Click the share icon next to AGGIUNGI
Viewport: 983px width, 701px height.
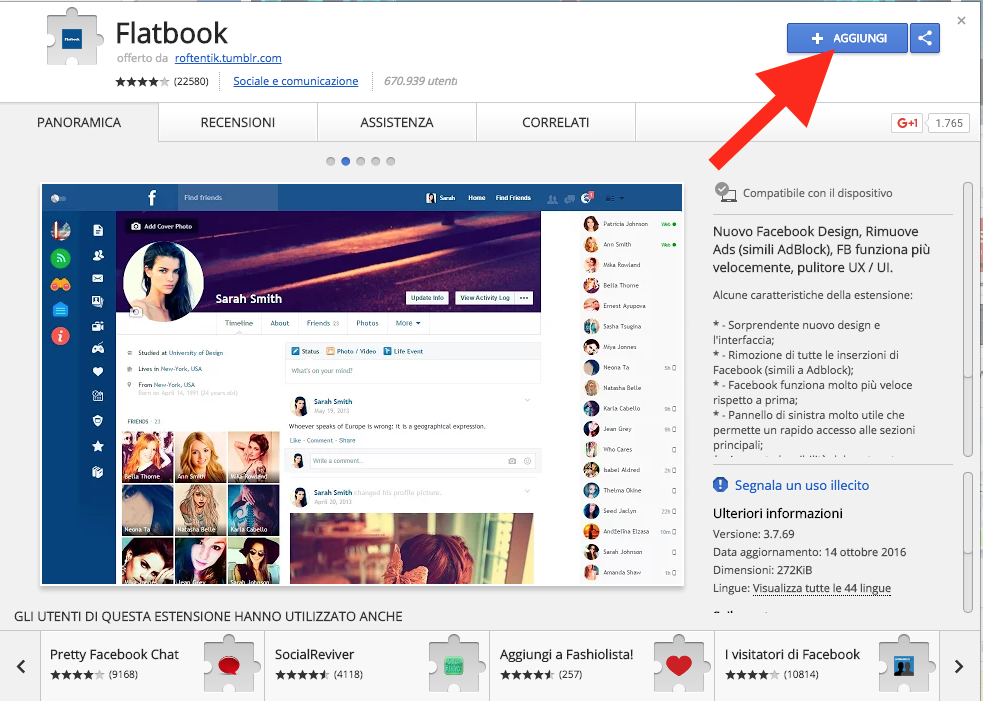pyautogui.click(x=925, y=38)
